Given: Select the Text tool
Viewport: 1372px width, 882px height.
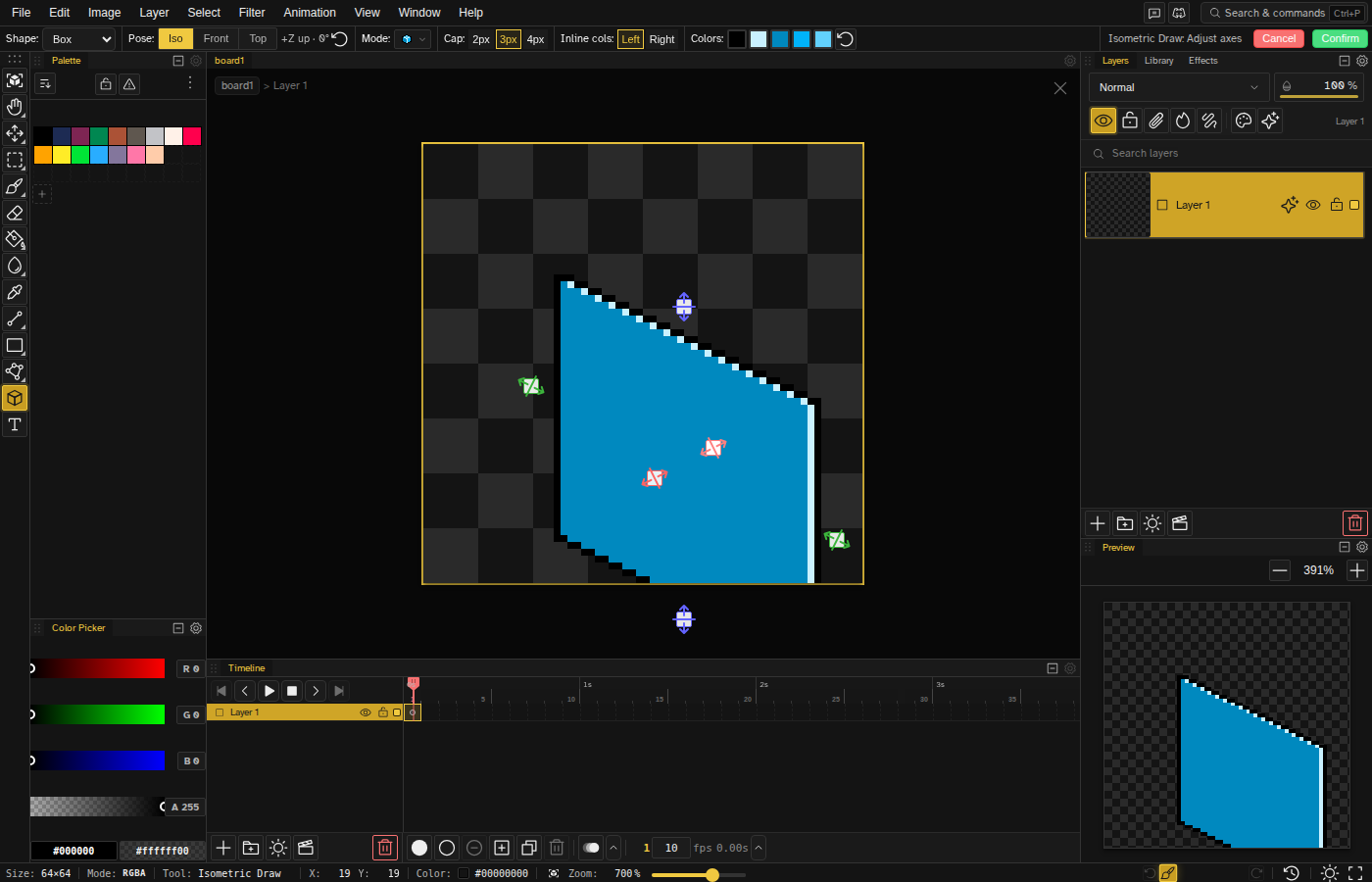Looking at the screenshot, I should 15,424.
